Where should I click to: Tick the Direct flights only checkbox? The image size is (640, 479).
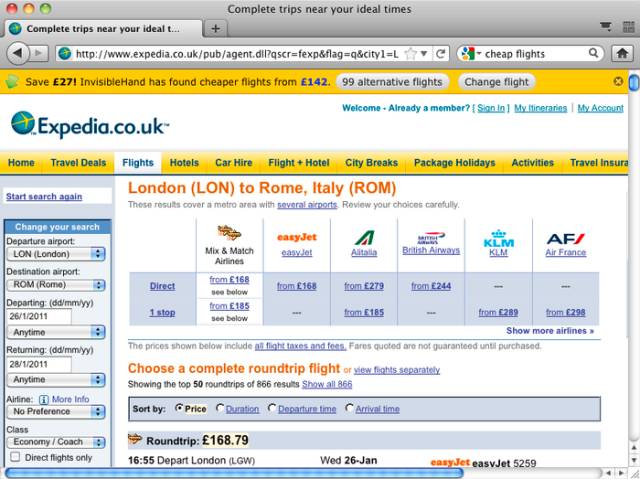click(15, 457)
